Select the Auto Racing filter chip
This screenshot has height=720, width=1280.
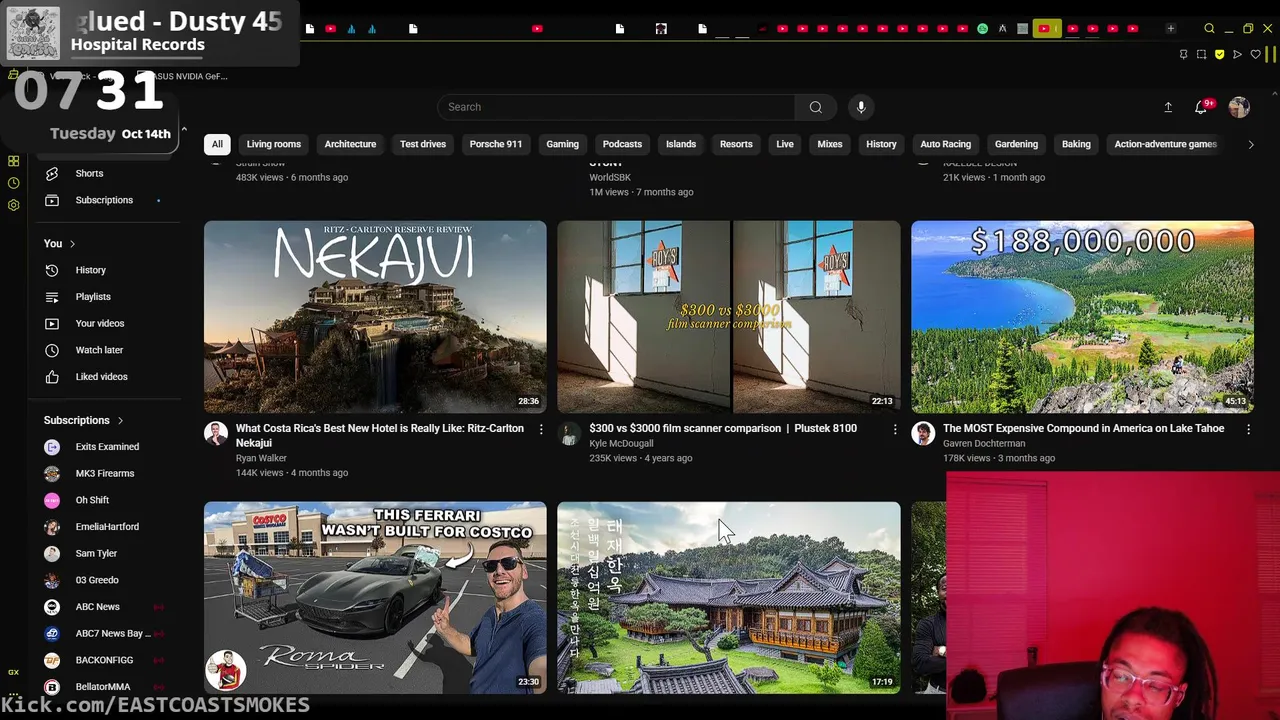[946, 144]
